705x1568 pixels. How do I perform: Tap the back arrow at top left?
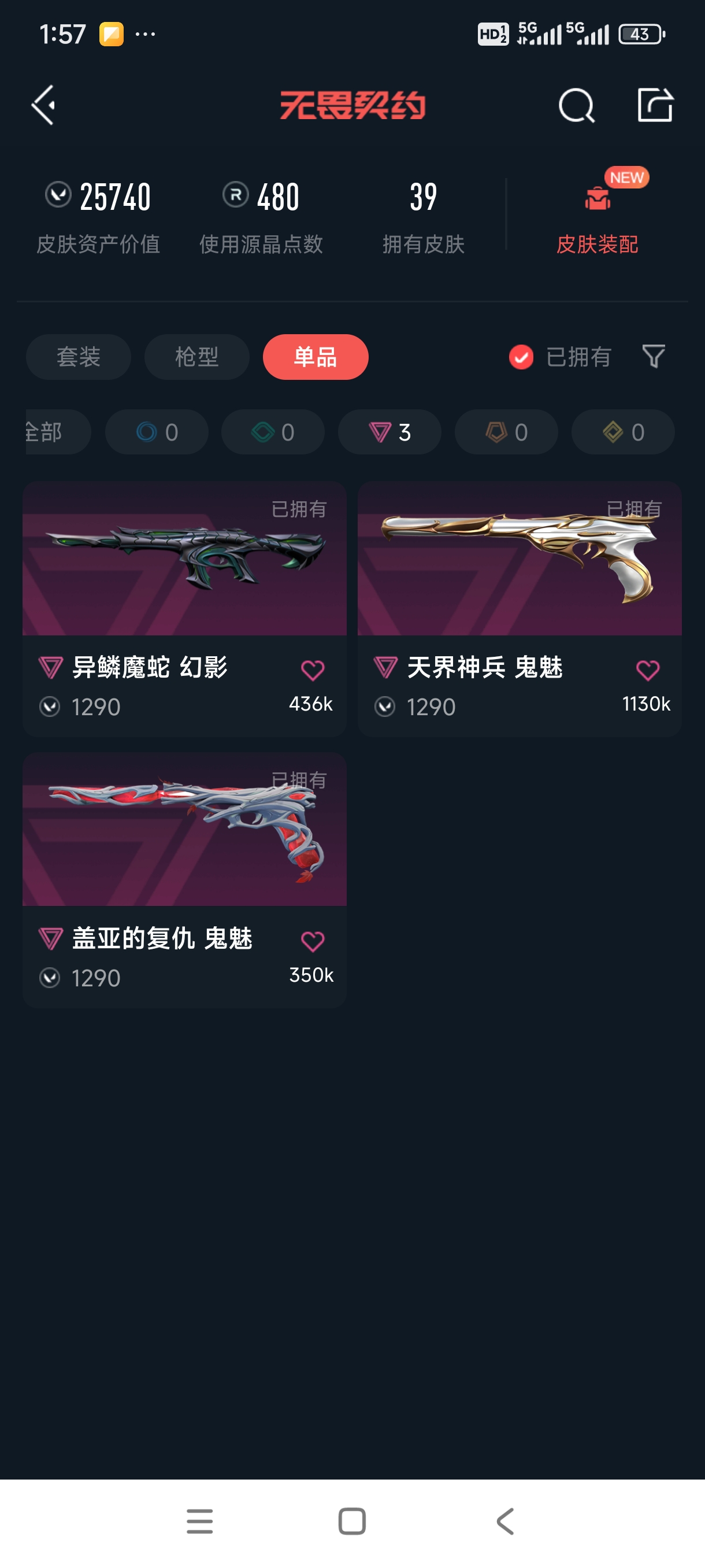click(x=44, y=105)
